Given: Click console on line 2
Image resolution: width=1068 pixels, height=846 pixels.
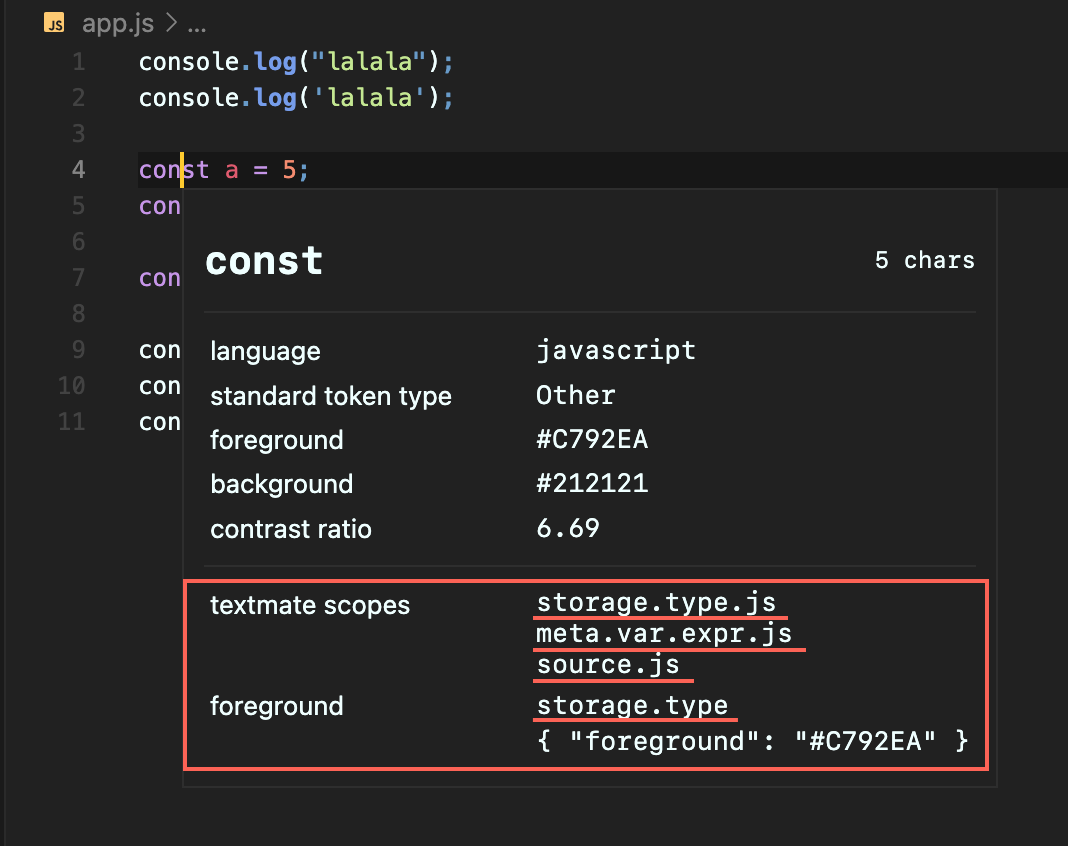Looking at the screenshot, I should (188, 98).
